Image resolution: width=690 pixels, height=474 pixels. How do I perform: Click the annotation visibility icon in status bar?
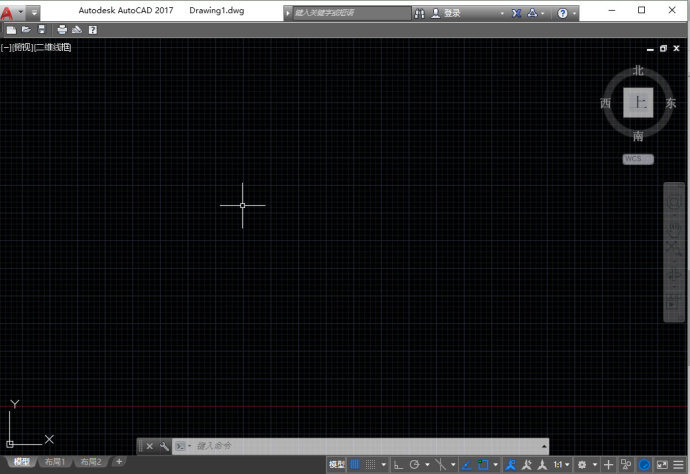tap(527, 464)
